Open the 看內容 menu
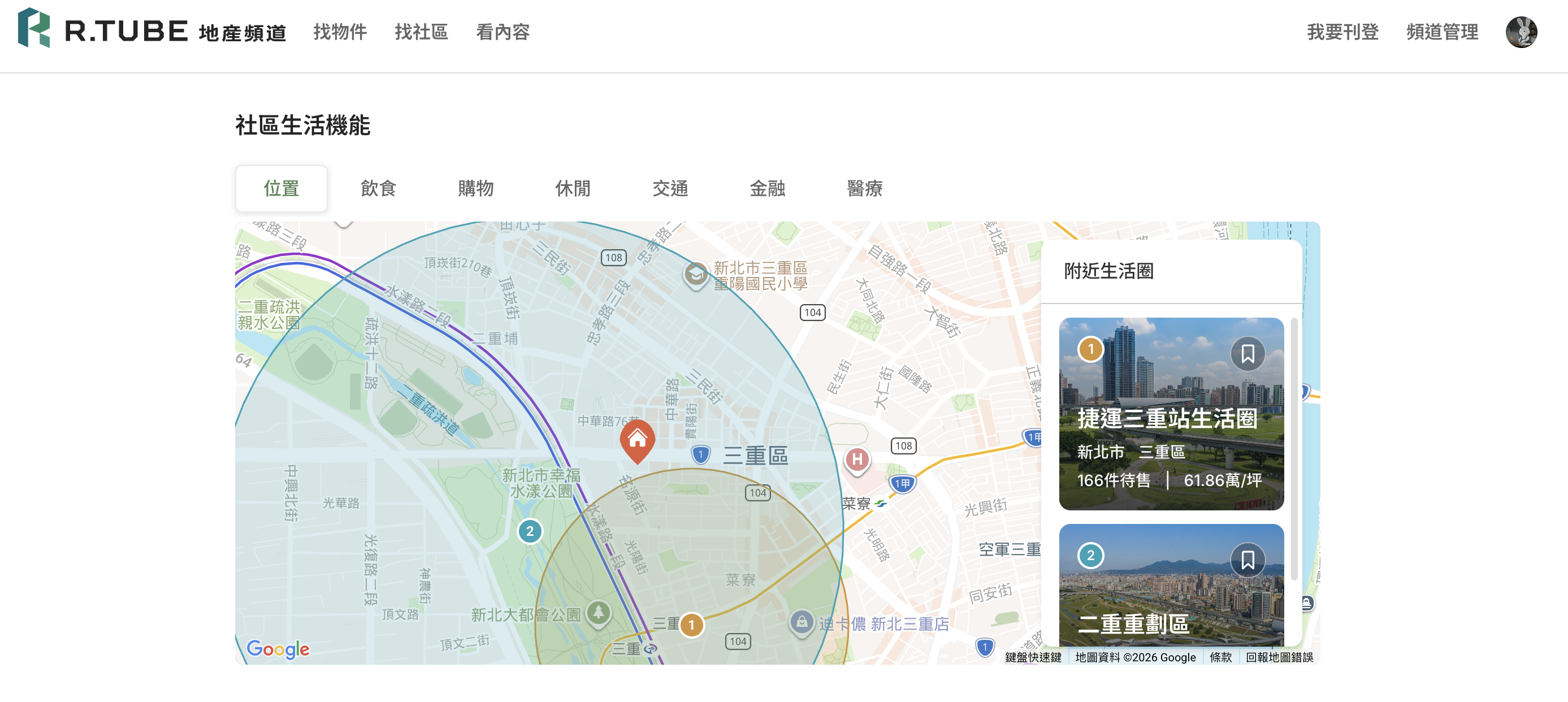This screenshot has height=702, width=1568. (503, 32)
